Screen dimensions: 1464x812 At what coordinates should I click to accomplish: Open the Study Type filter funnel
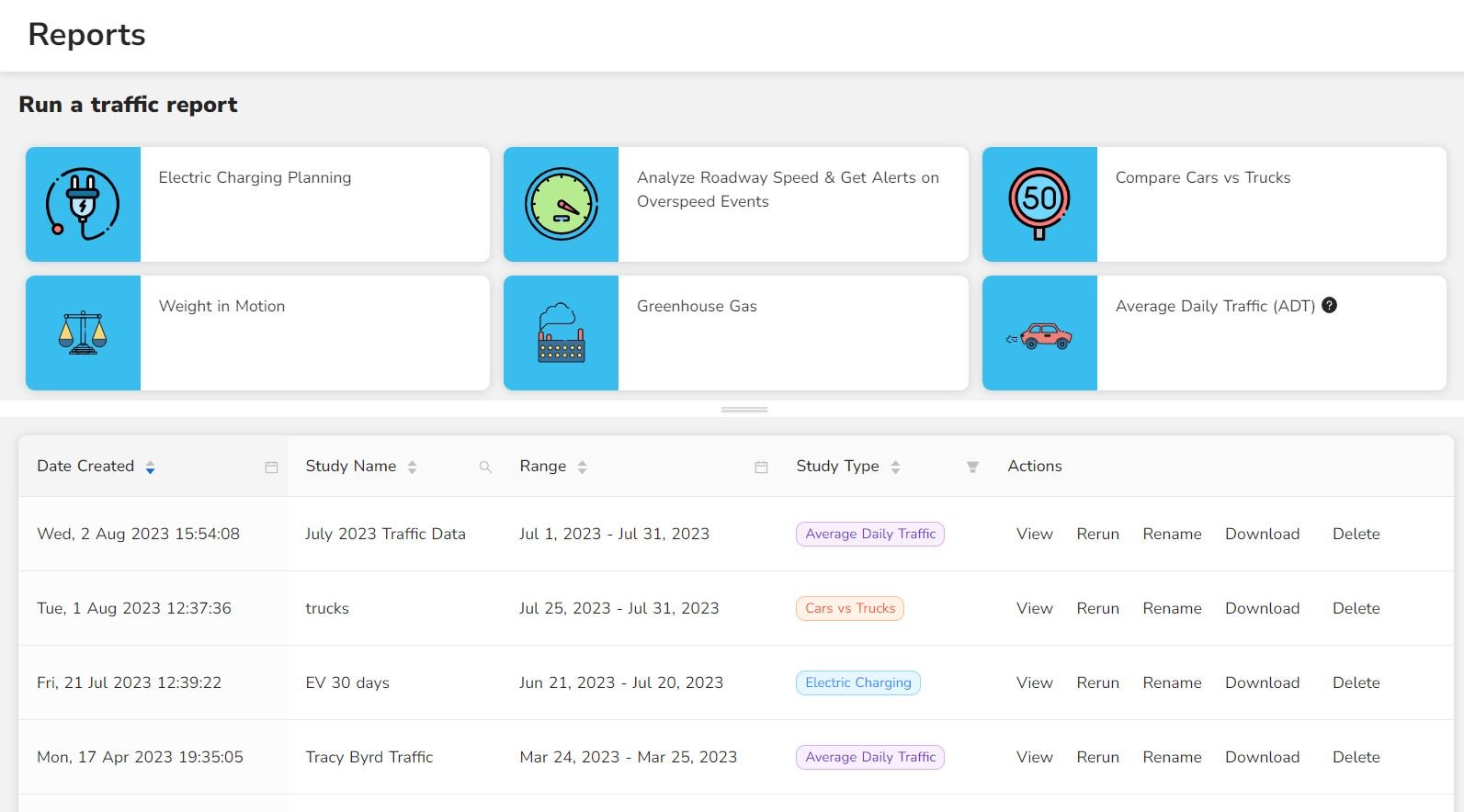point(972,468)
